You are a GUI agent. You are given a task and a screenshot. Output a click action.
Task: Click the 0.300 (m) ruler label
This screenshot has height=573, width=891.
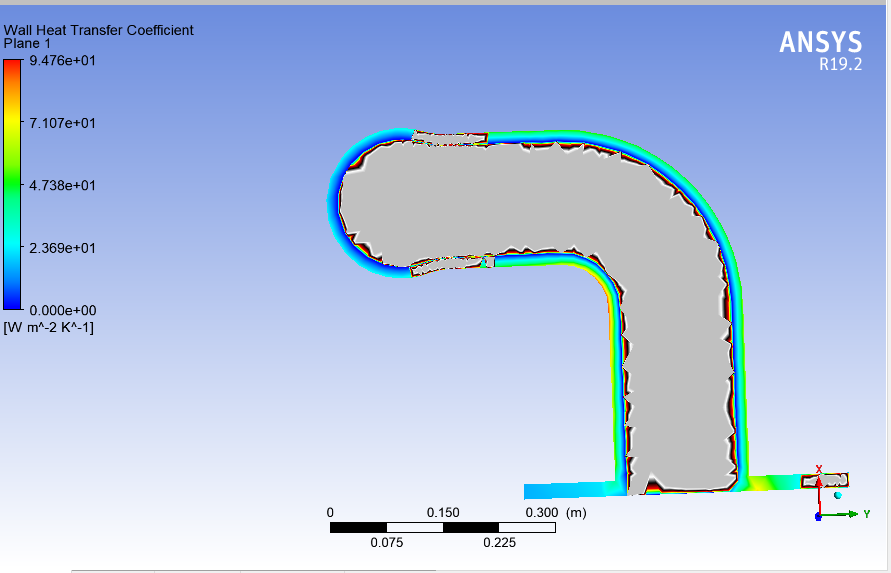tap(556, 513)
